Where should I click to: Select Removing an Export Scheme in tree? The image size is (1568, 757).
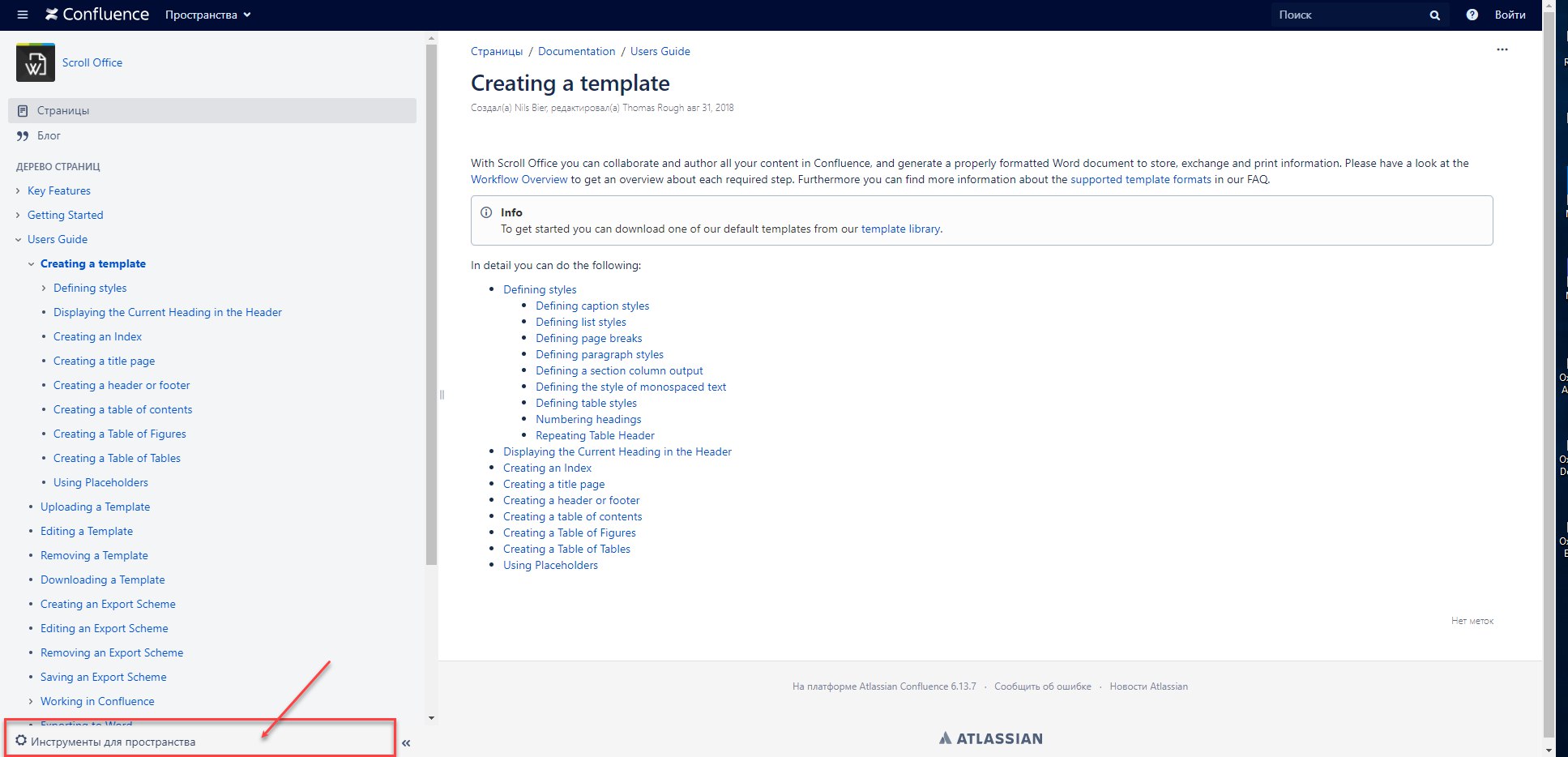coord(112,652)
